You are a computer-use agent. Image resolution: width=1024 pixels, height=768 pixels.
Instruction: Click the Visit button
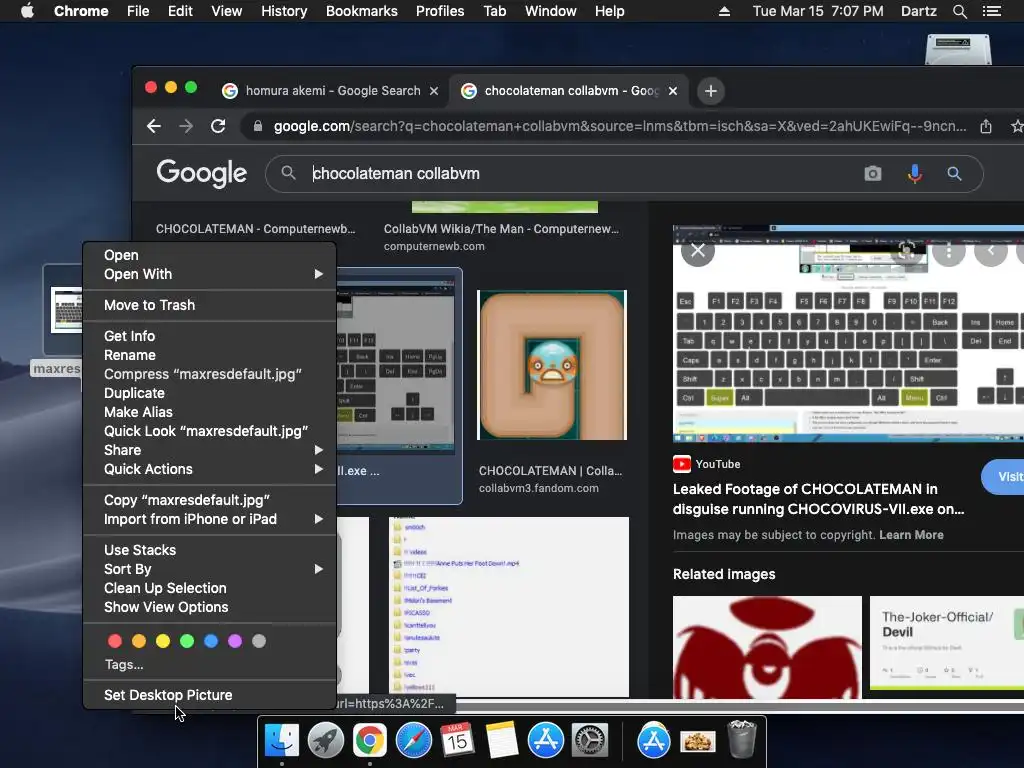1003,477
